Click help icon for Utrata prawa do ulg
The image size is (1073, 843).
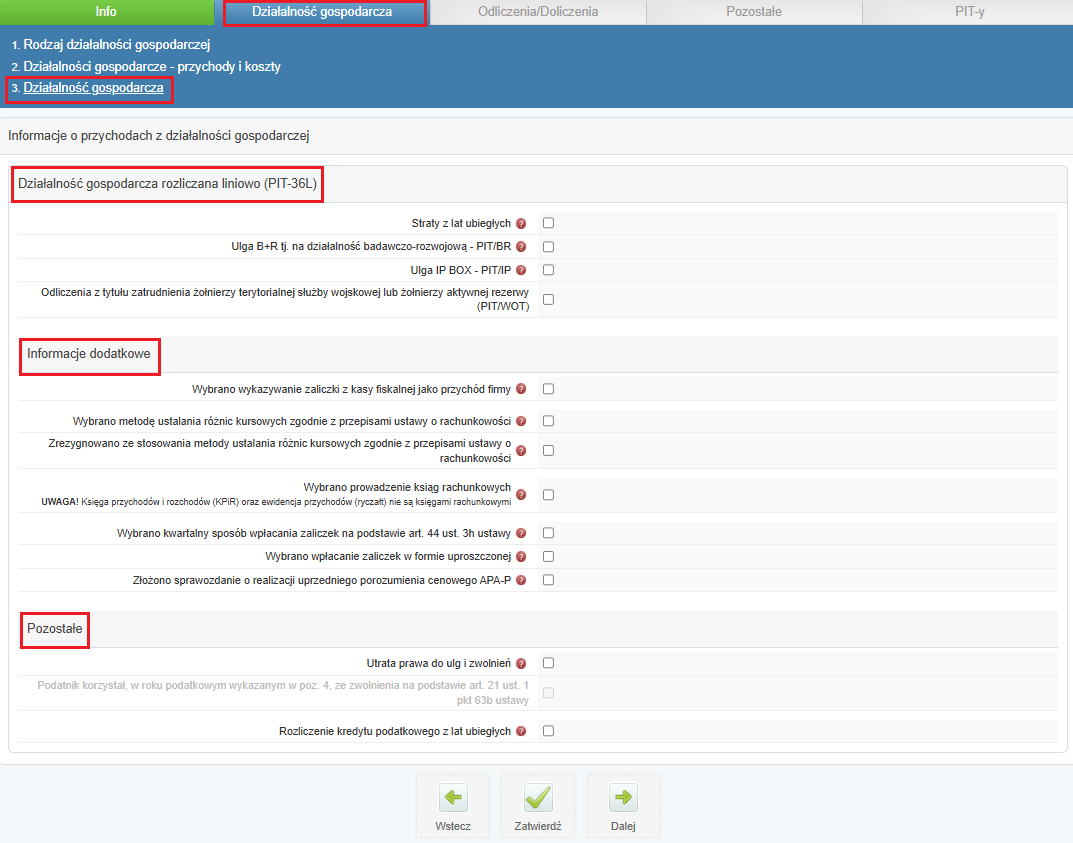point(521,663)
